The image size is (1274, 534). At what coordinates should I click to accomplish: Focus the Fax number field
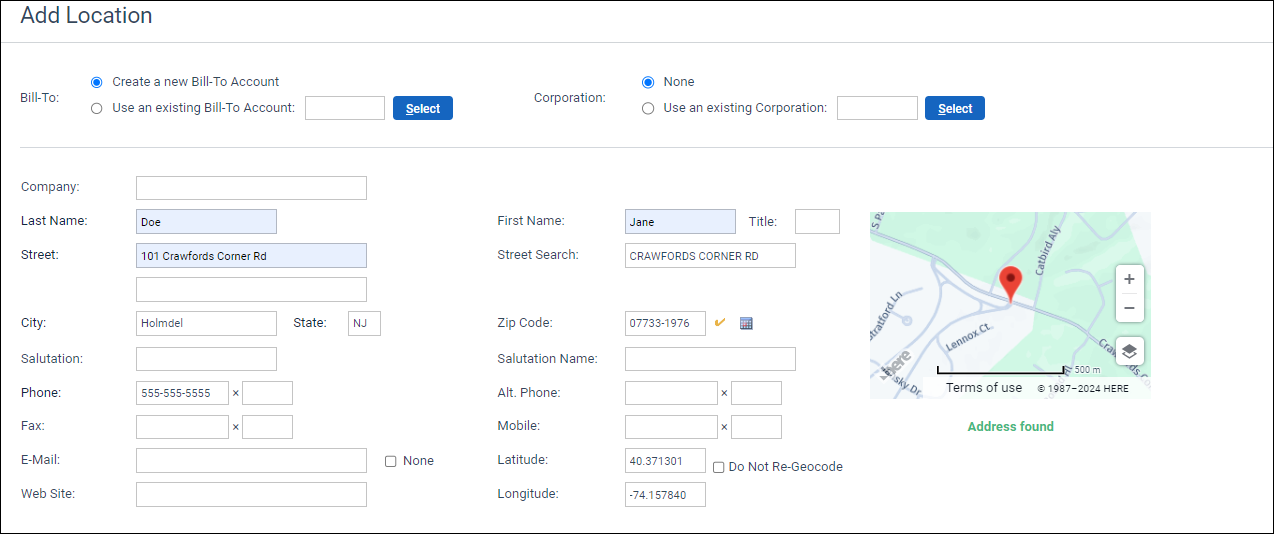click(182, 427)
